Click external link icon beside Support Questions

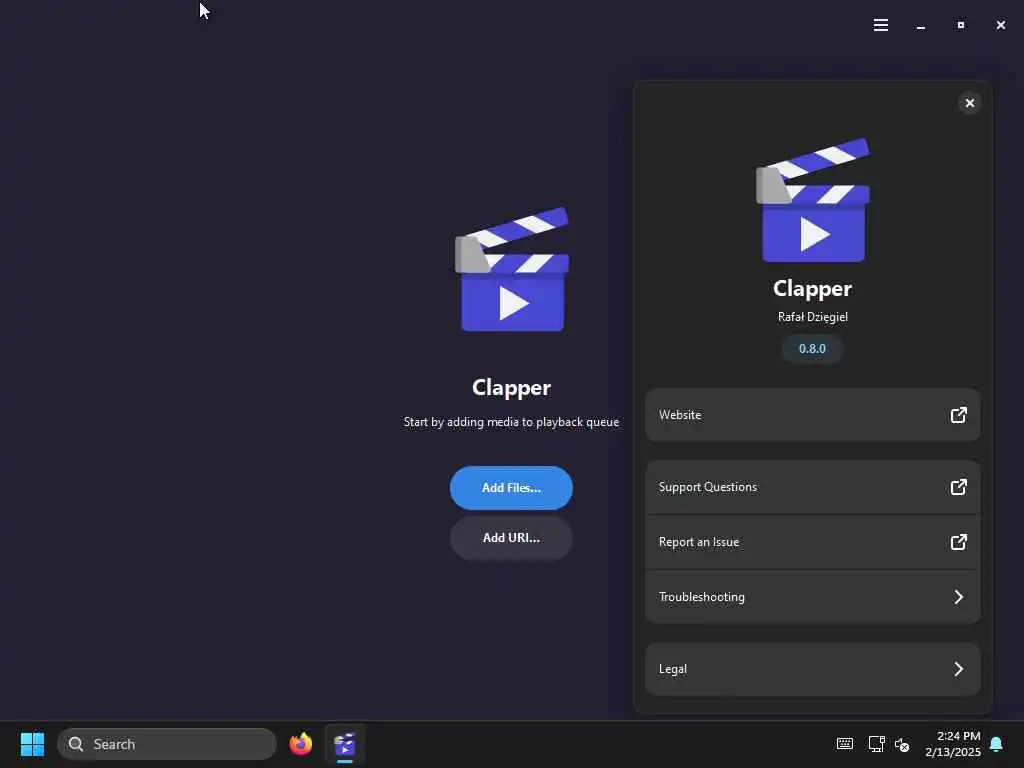[958, 487]
